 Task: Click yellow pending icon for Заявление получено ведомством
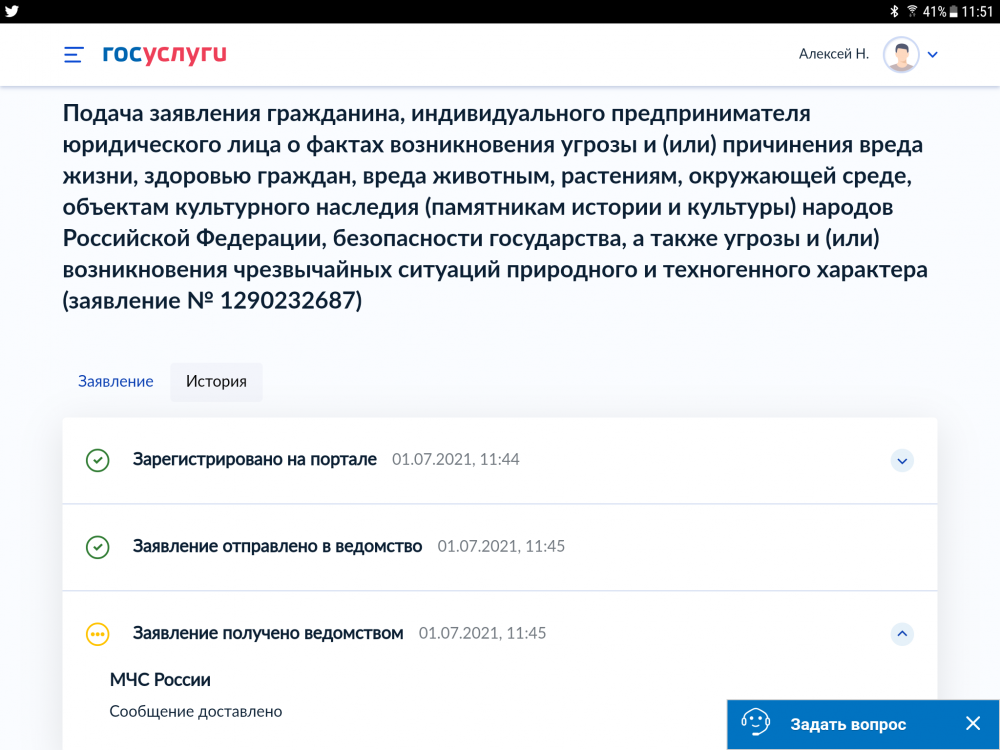pyautogui.click(x=97, y=633)
